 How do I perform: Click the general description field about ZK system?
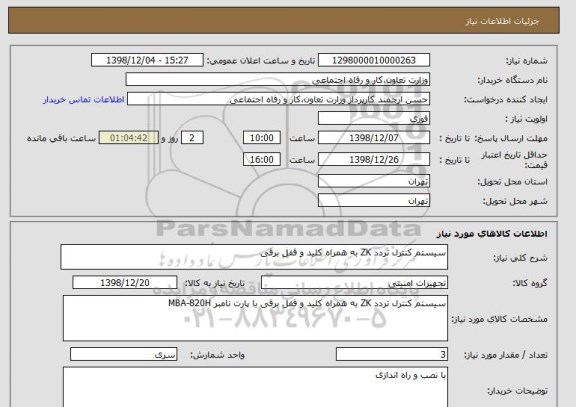(254, 257)
